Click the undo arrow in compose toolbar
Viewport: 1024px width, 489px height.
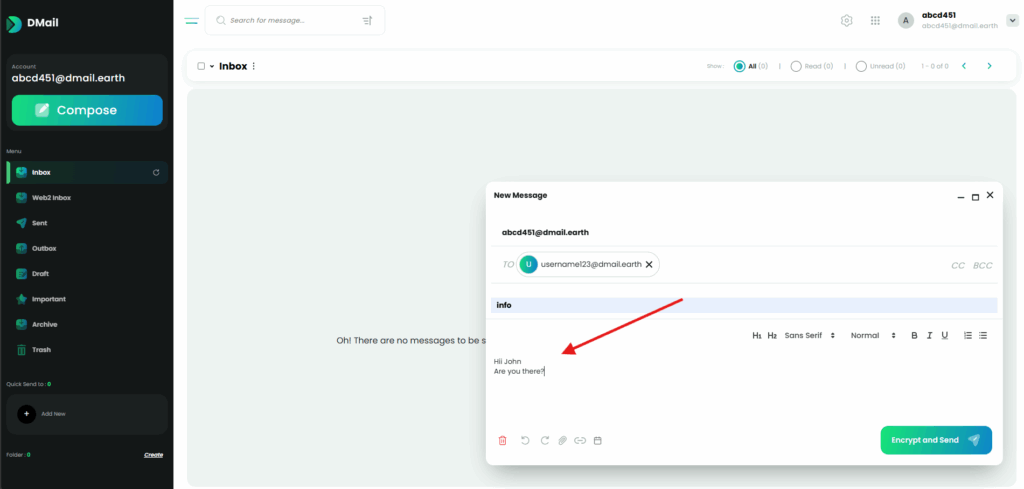tap(525, 440)
